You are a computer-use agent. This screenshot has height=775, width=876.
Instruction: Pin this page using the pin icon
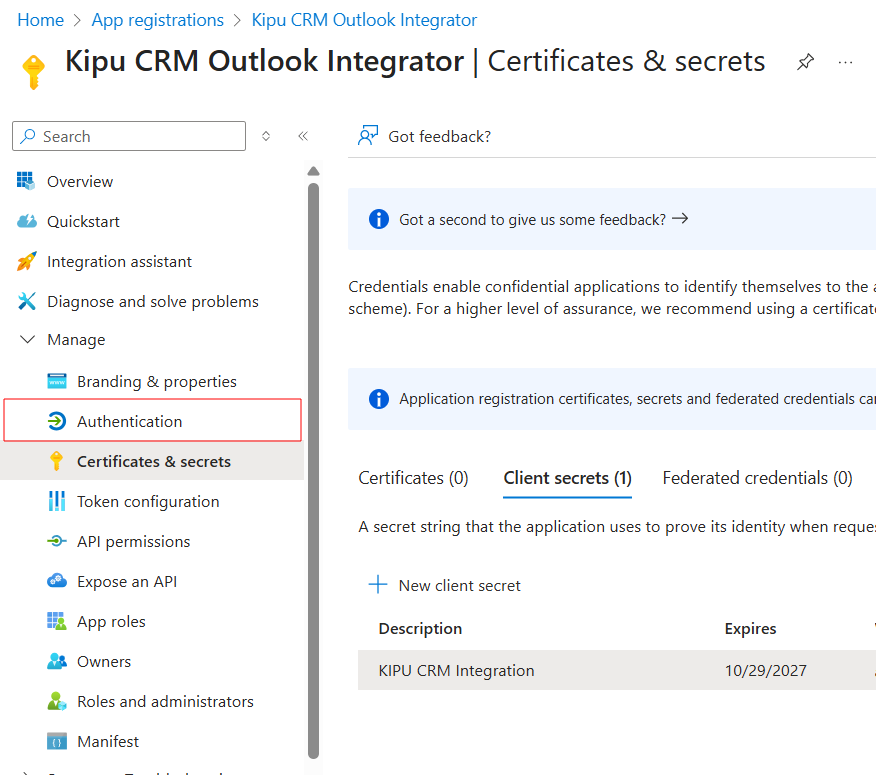pyautogui.click(x=805, y=62)
